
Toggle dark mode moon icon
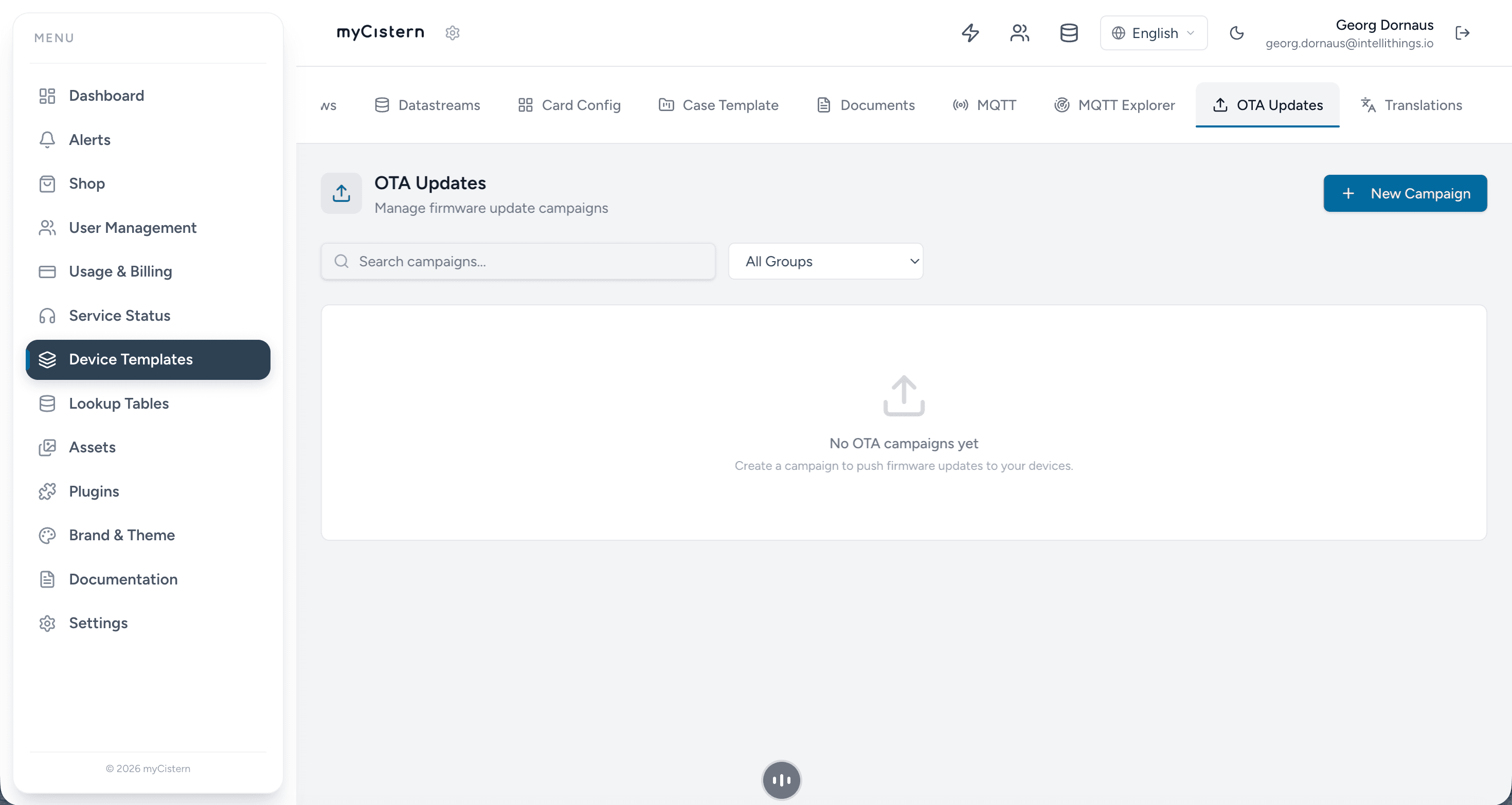pyautogui.click(x=1237, y=33)
